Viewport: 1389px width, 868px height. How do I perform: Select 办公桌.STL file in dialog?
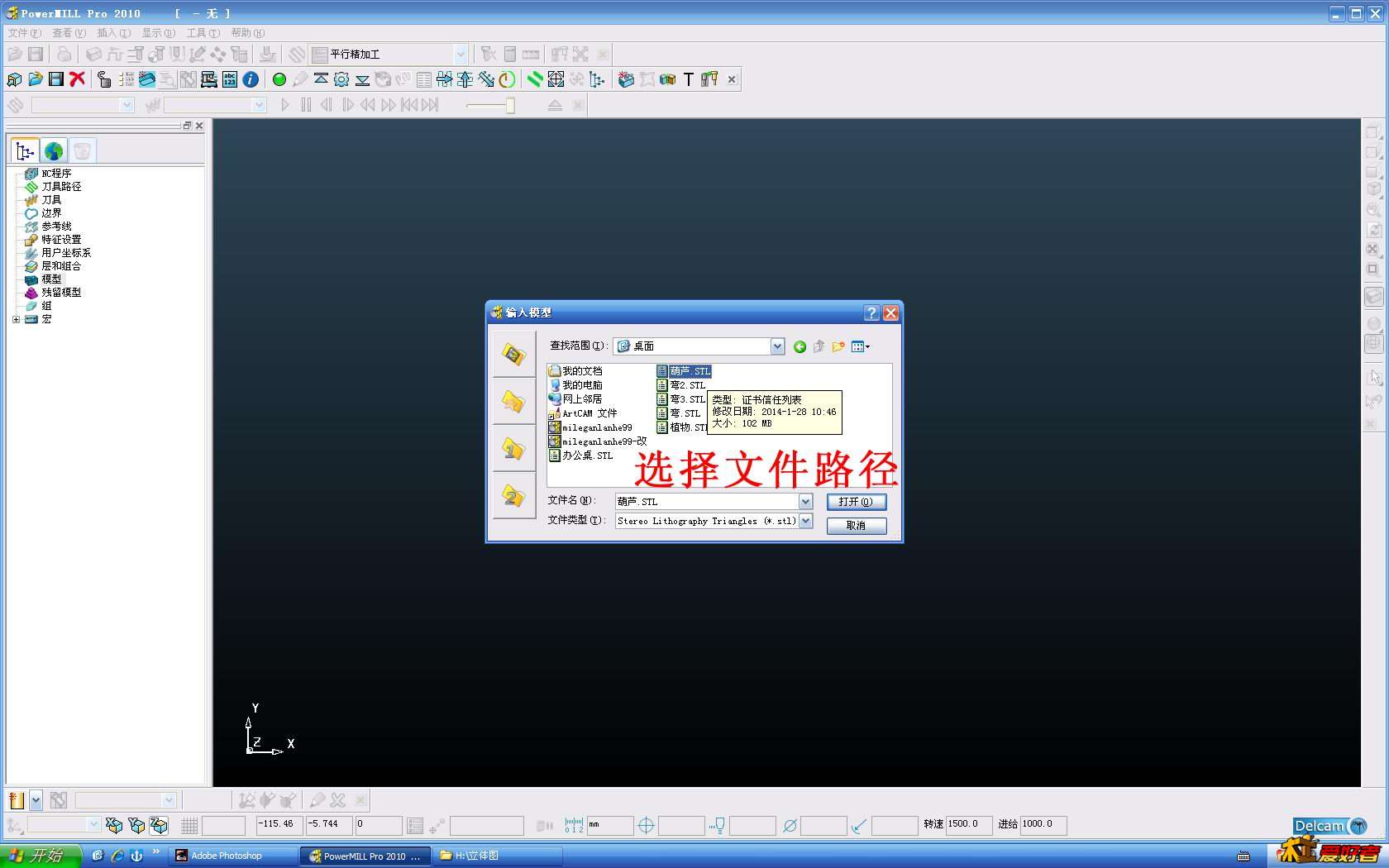tap(581, 455)
